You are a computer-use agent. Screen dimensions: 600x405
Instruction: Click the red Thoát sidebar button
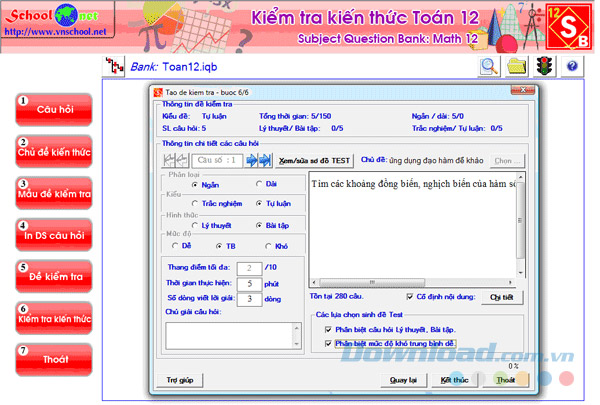point(54,359)
